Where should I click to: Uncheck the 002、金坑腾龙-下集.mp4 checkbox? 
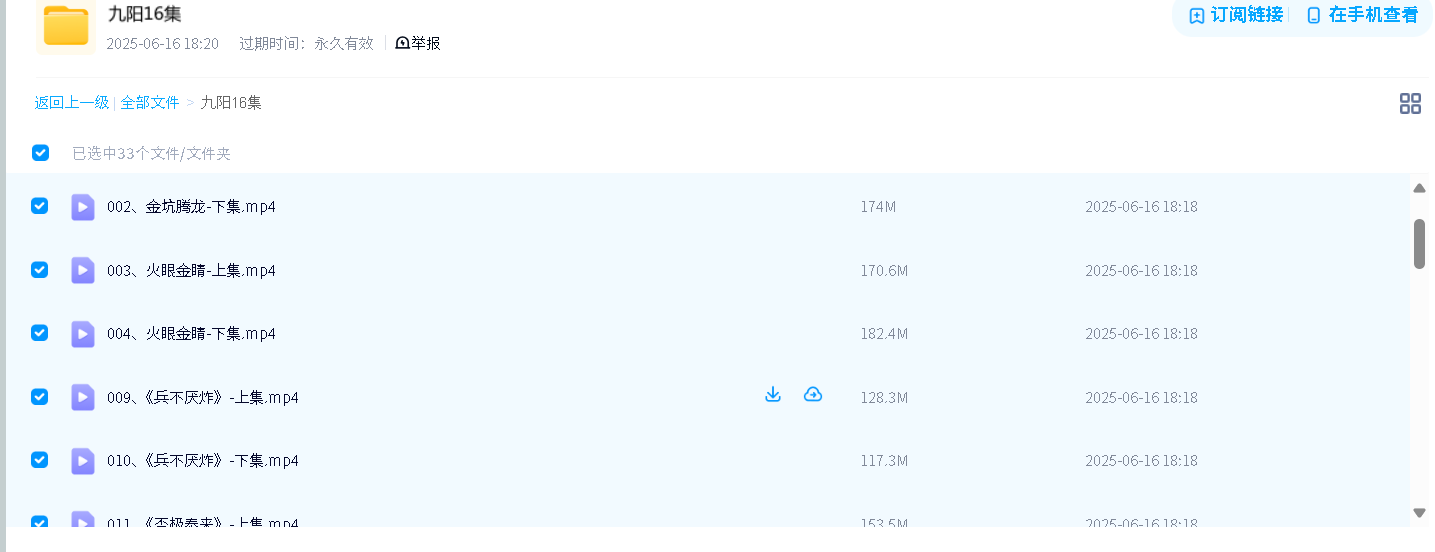pyautogui.click(x=40, y=206)
